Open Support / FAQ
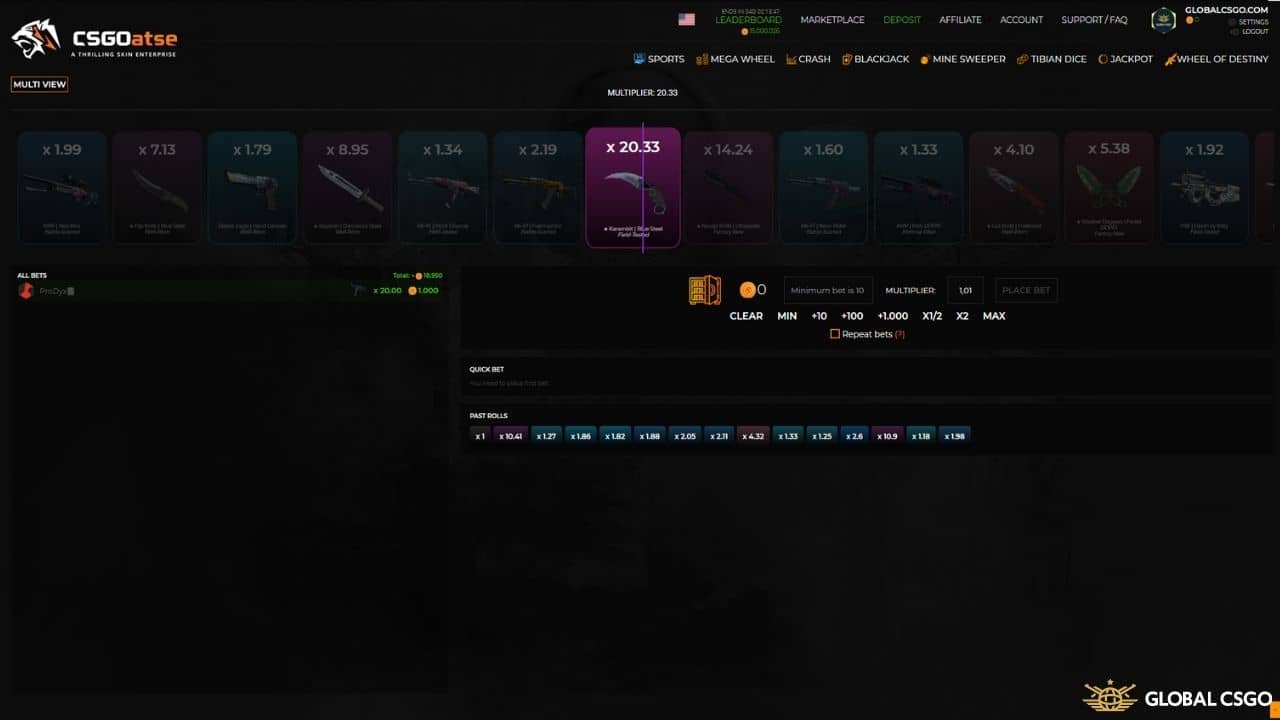This screenshot has height=720, width=1280. pos(1094,19)
